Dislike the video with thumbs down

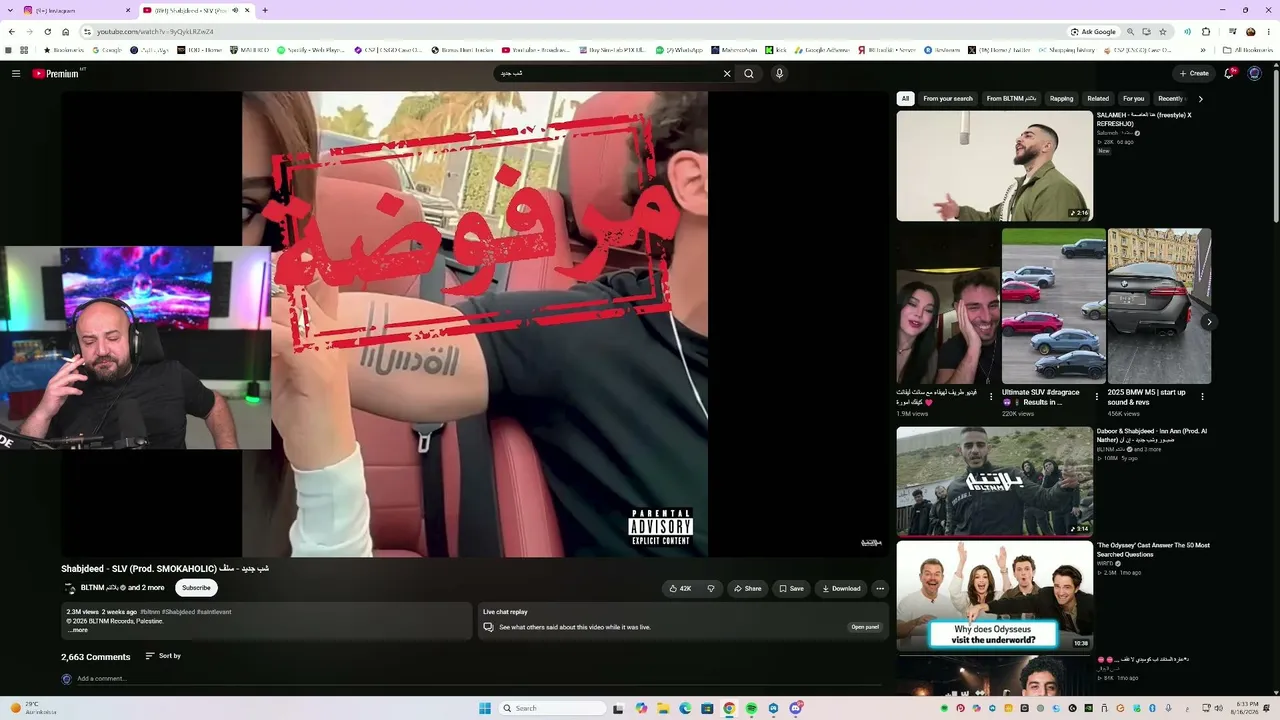coord(711,588)
